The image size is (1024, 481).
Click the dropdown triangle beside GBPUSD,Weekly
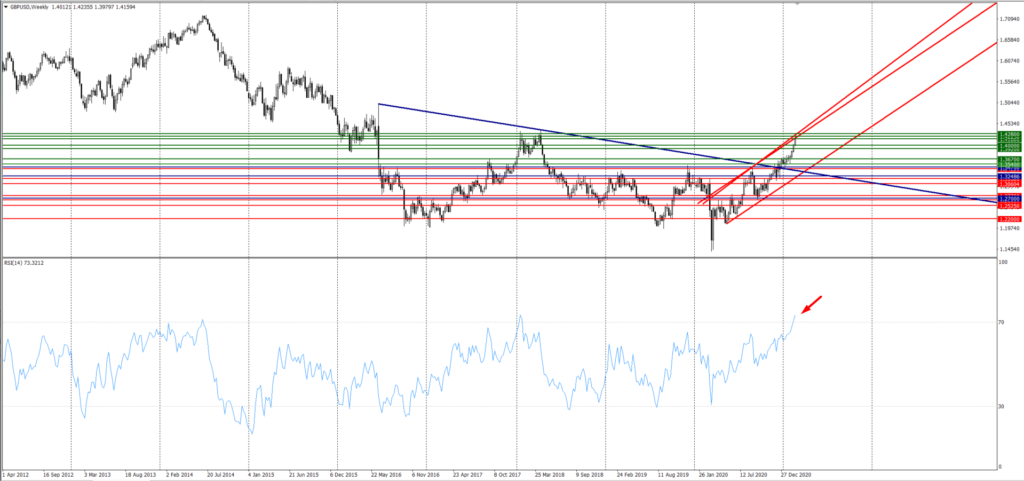tap(5, 6)
